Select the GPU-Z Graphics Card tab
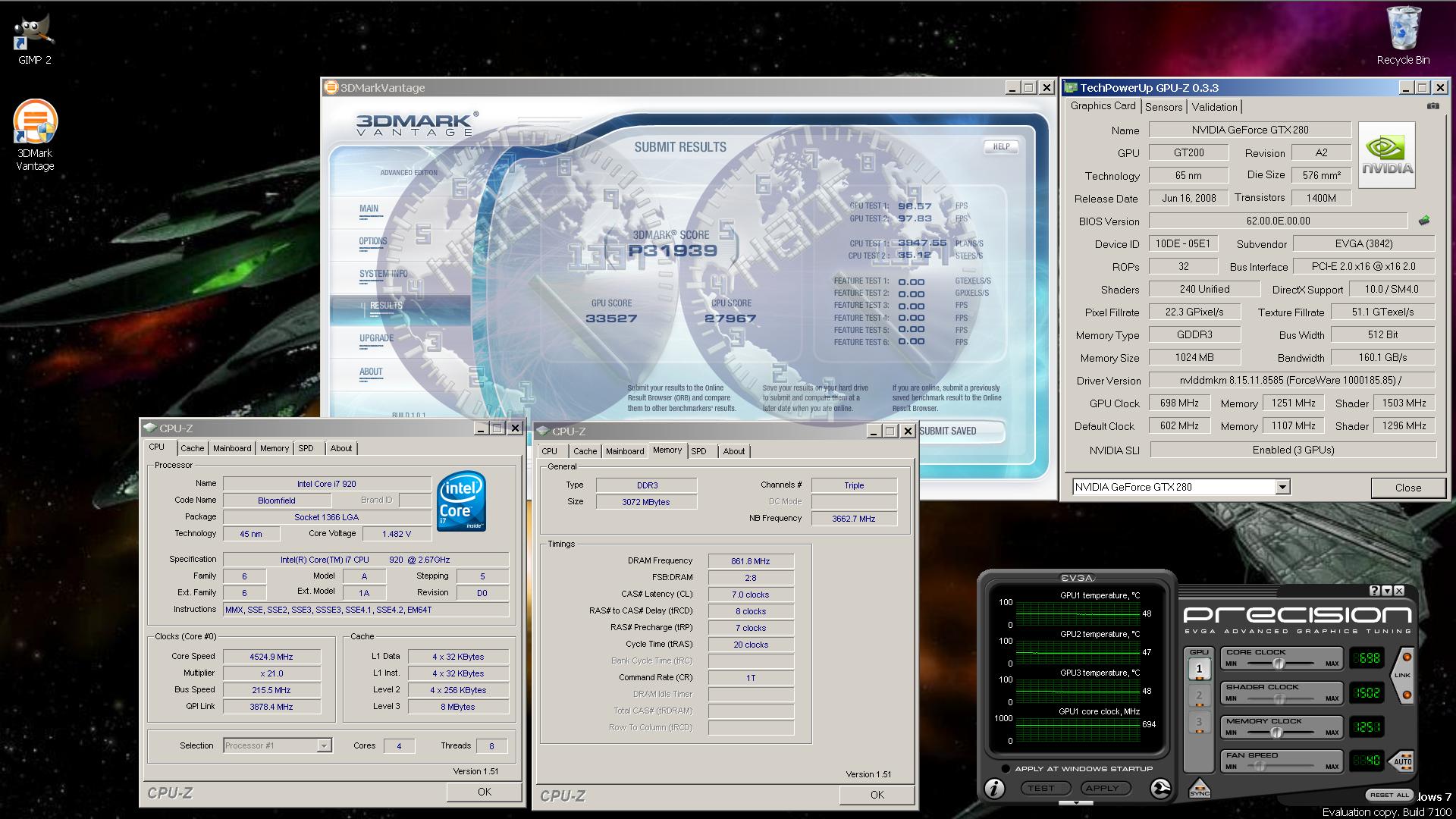This screenshot has height=819, width=1456. click(x=1103, y=105)
